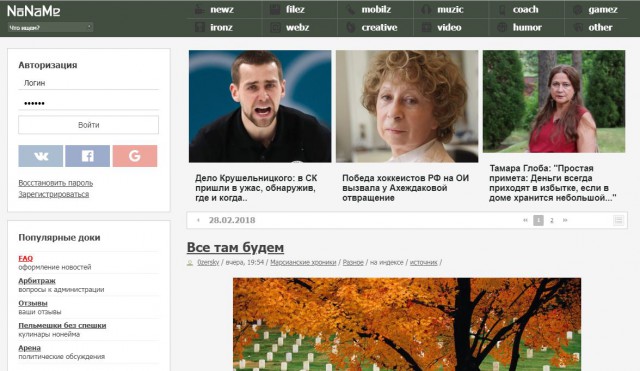Image resolution: width=640 pixels, height=371 pixels.
Task: Open the Ахеджакова news thumbnail
Action: [407, 106]
